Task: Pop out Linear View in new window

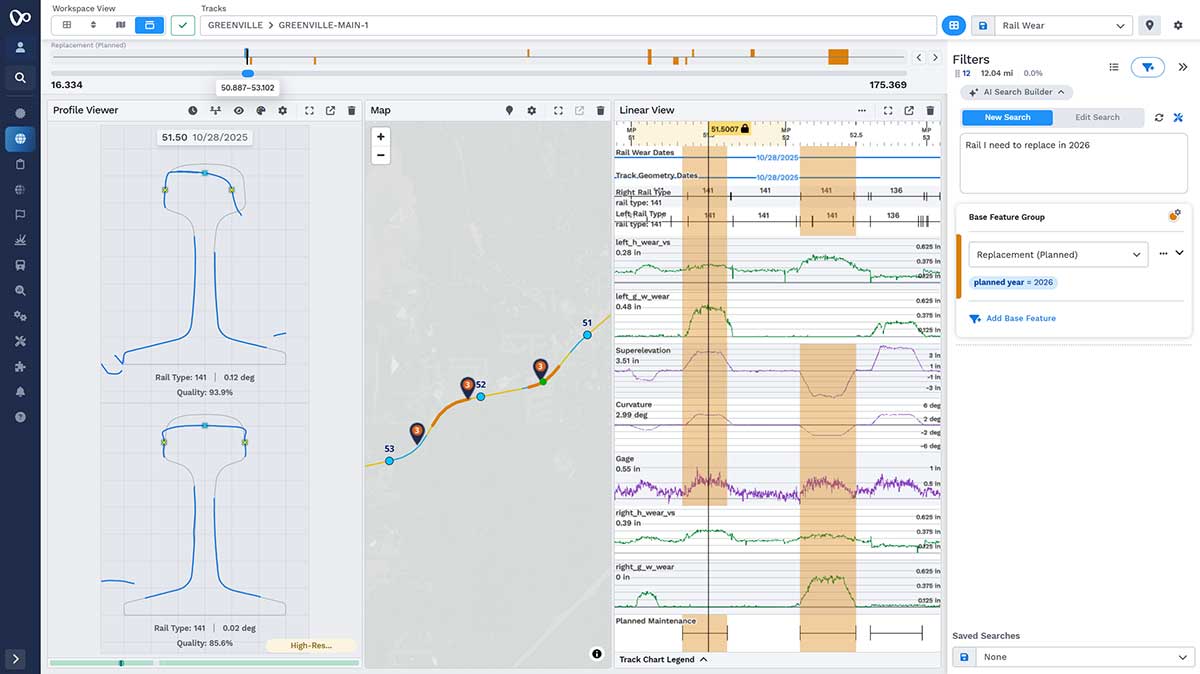Action: pos(909,111)
